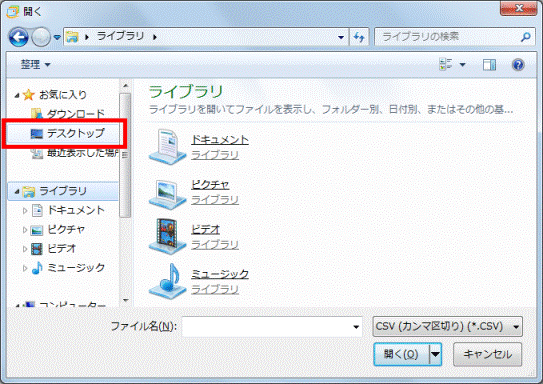Viewport: 543px width, 384px height.
Task: Click ライブラリ in the address breadcrumb
Action: pyautogui.click(x=121, y=36)
